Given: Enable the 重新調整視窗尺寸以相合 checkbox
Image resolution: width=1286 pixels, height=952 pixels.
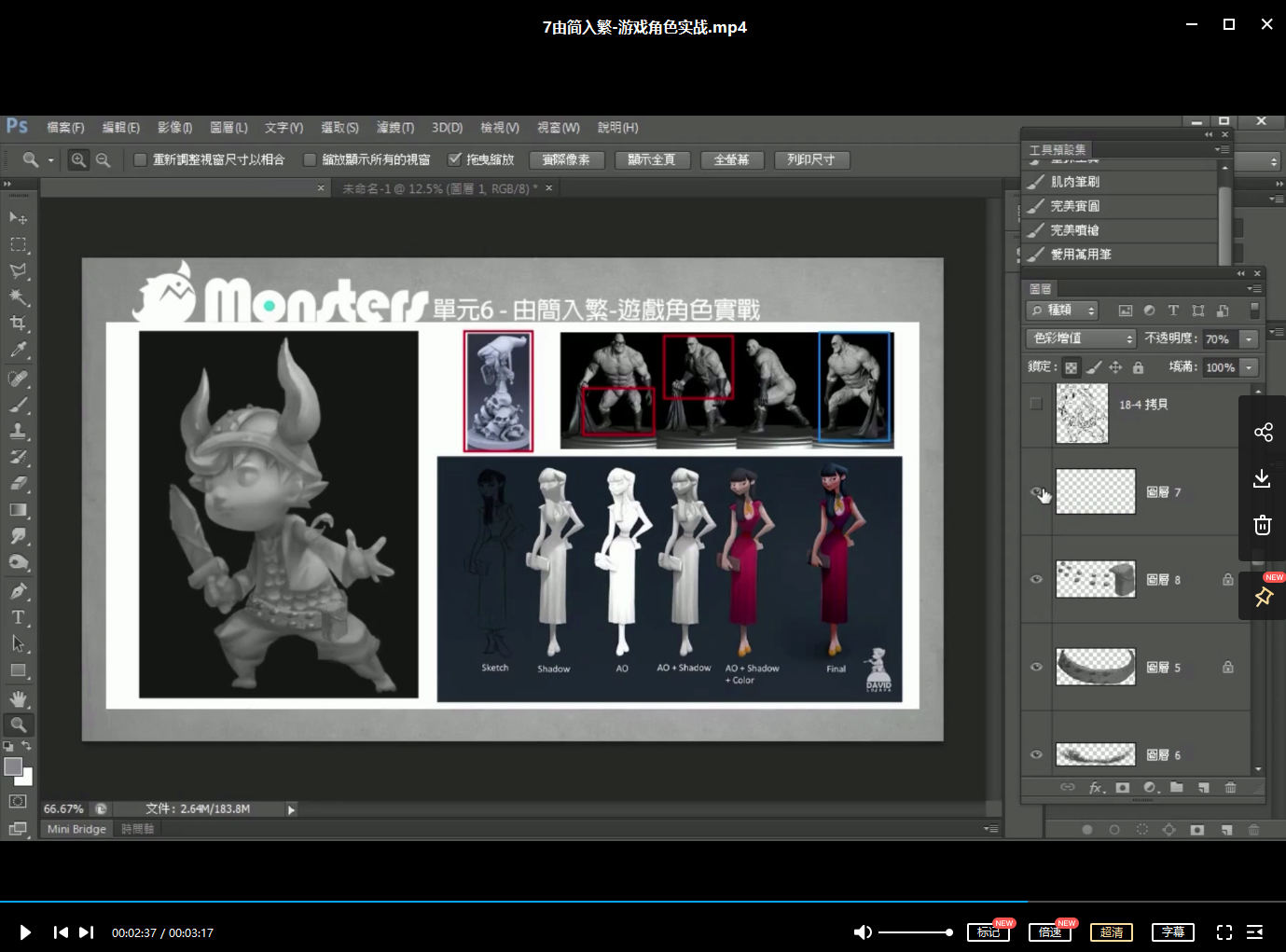Looking at the screenshot, I should [140, 160].
